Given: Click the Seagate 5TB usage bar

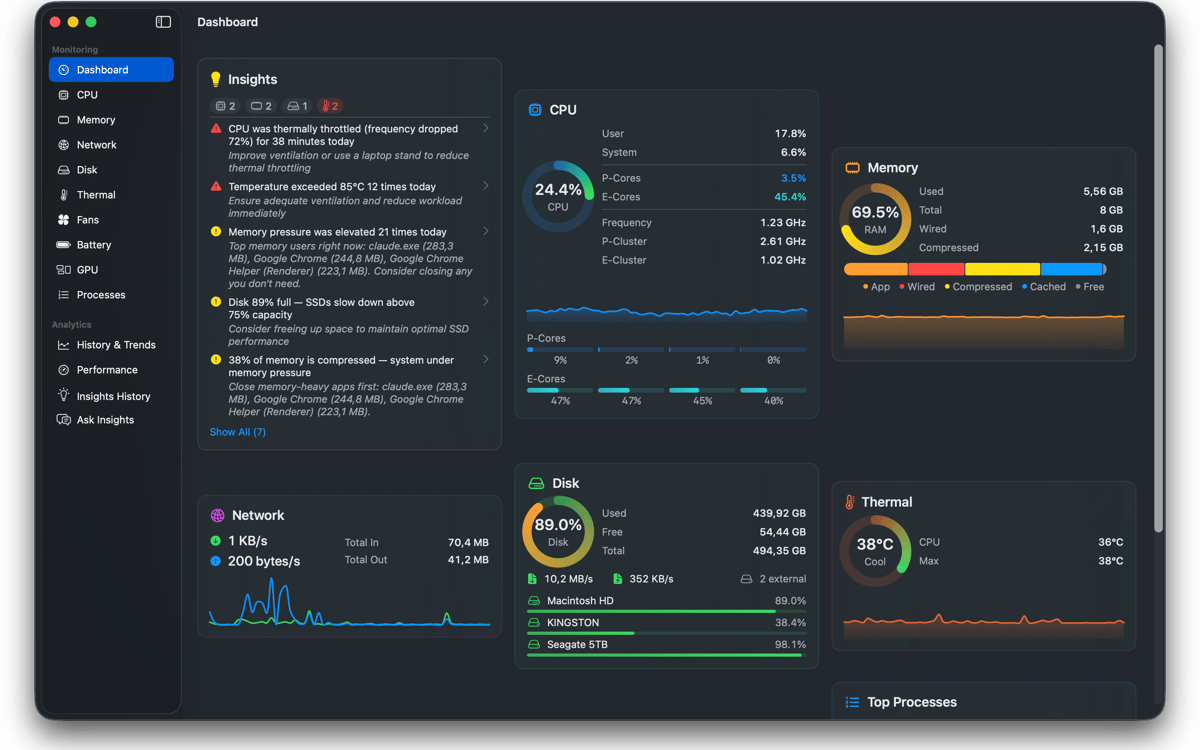Looking at the screenshot, I should pyautogui.click(x=666, y=655).
